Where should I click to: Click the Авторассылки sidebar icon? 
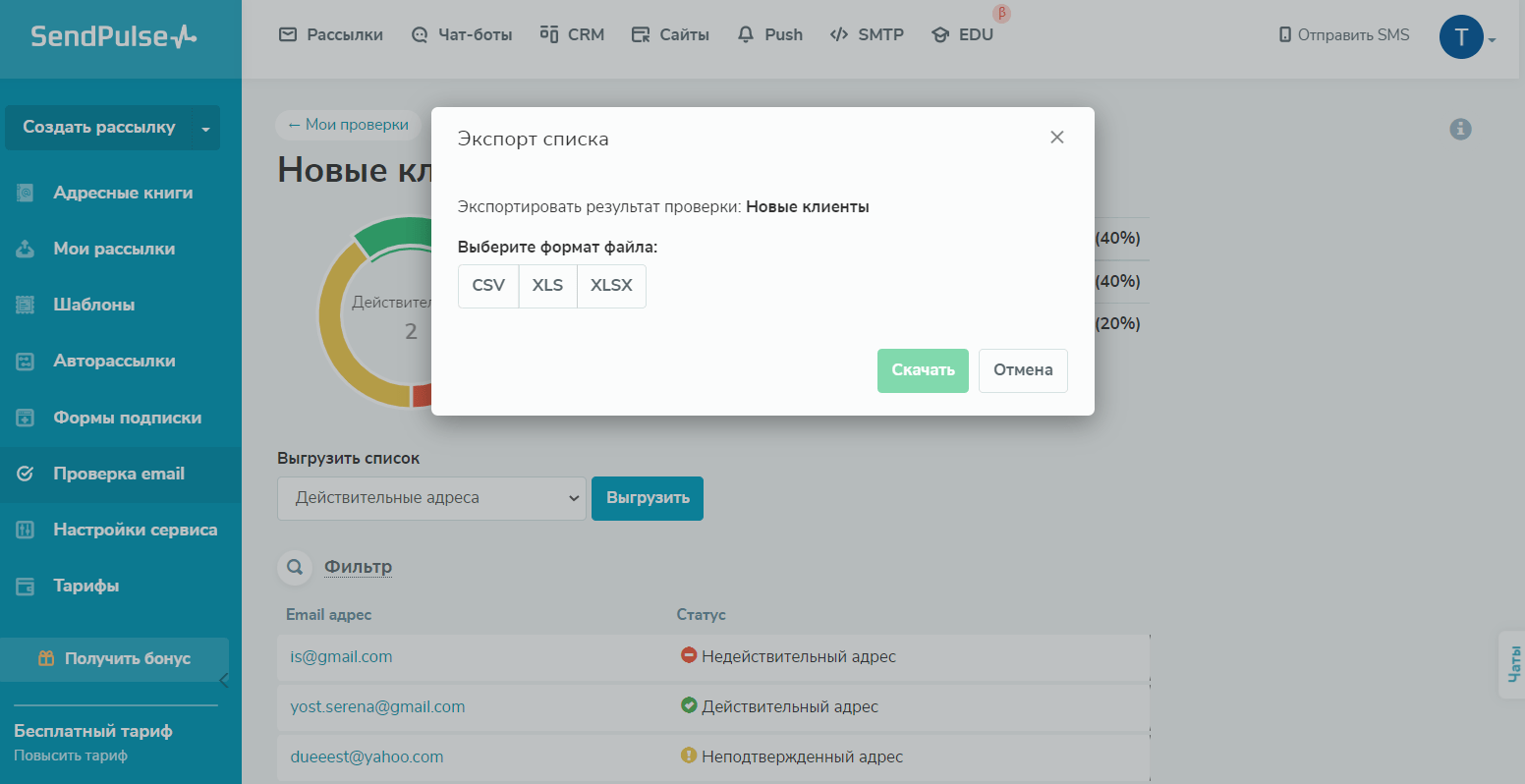(26, 362)
